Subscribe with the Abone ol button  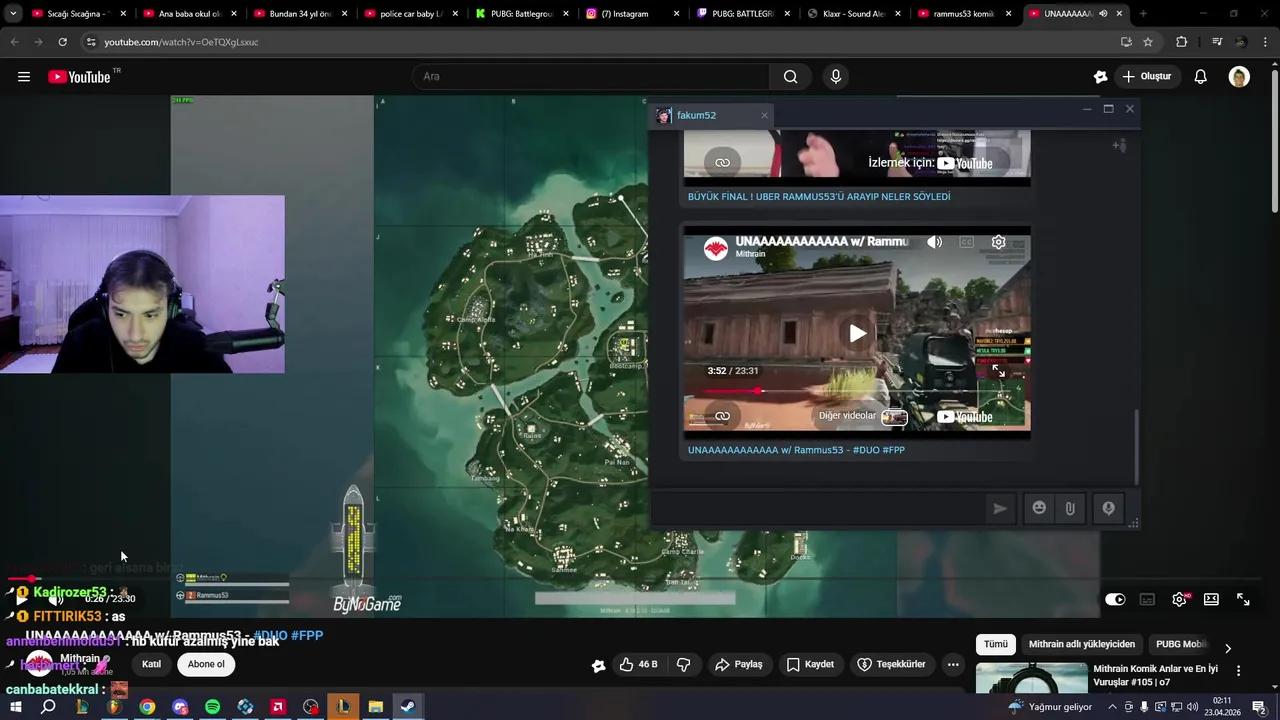206,664
